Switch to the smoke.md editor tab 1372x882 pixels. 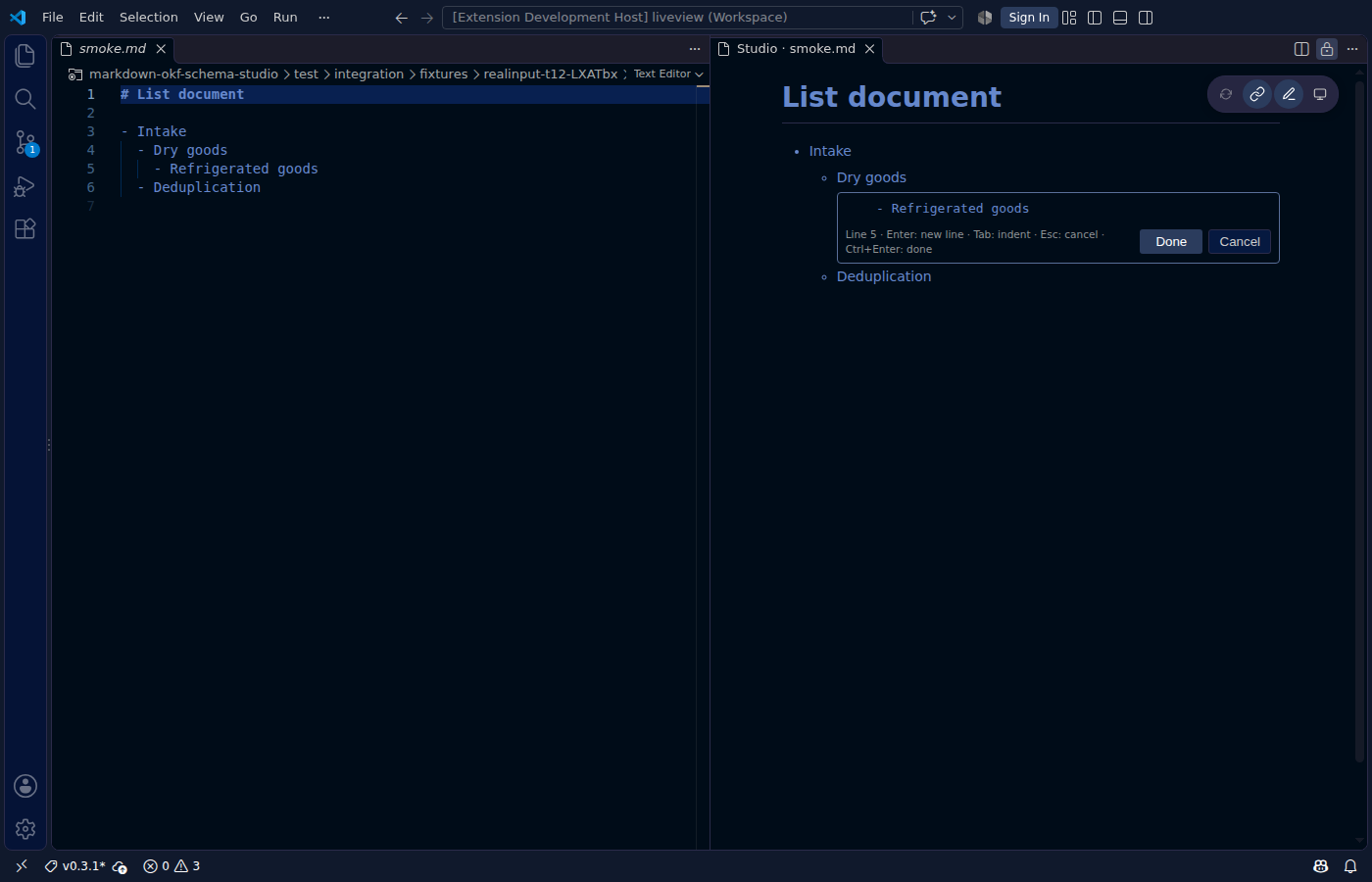(113, 49)
